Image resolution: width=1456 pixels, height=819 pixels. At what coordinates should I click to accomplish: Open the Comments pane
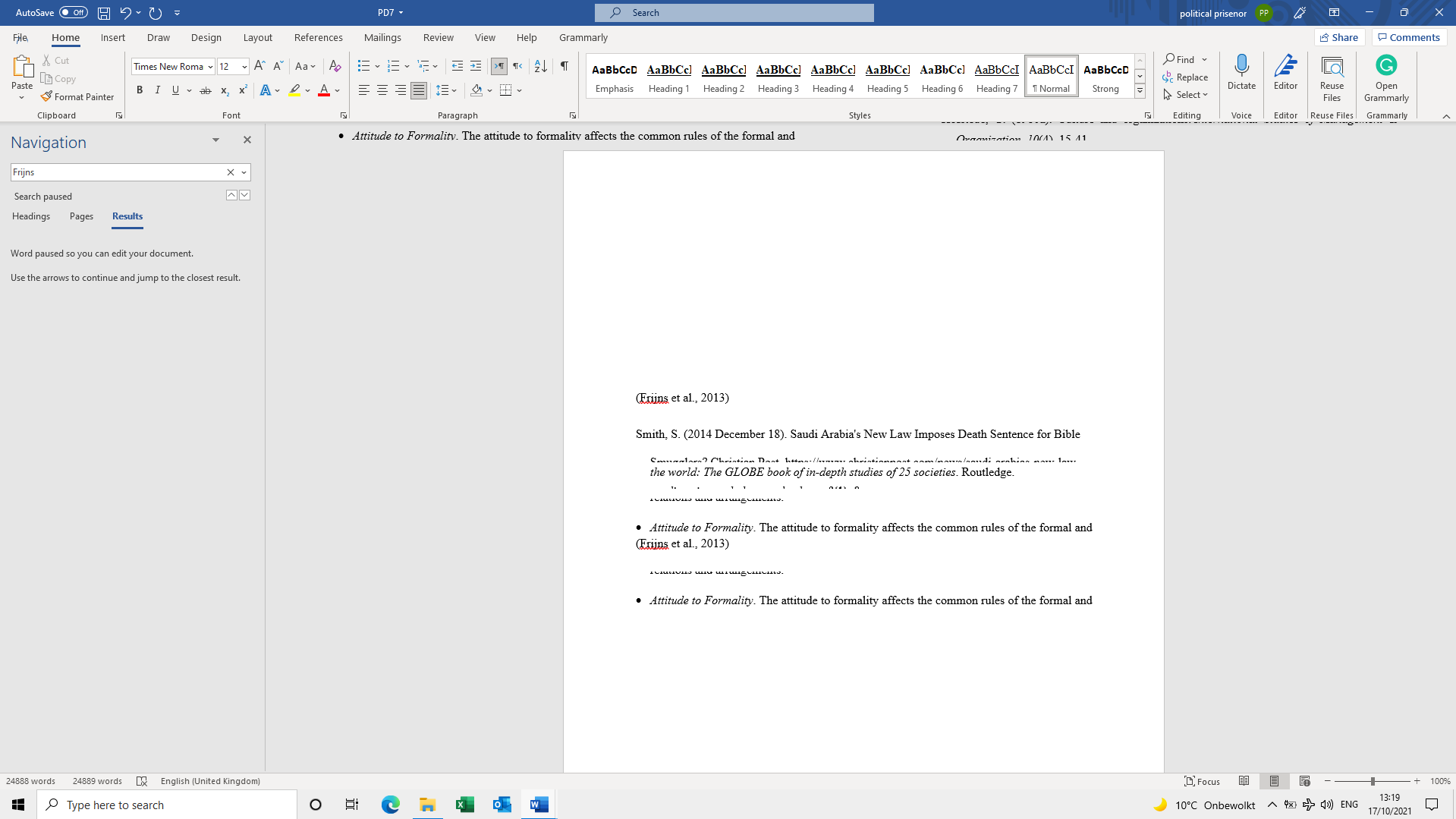(x=1409, y=37)
